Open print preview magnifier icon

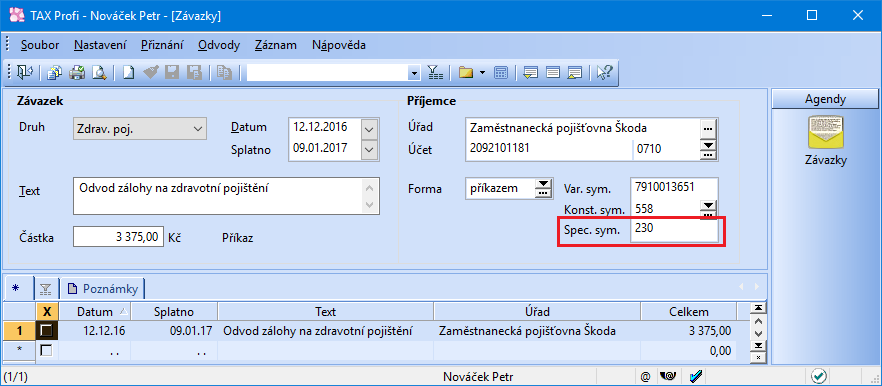point(99,73)
